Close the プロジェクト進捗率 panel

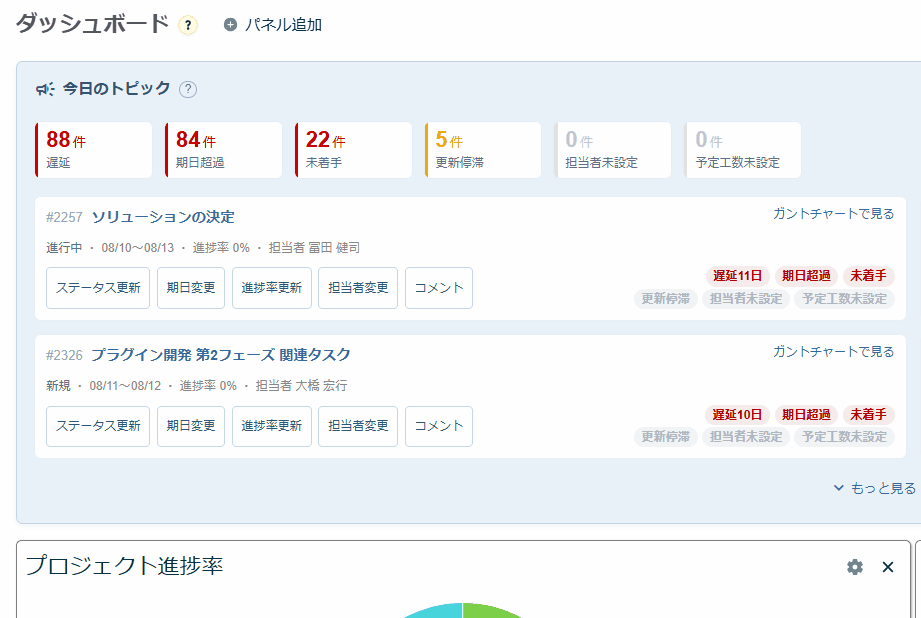[x=888, y=567]
